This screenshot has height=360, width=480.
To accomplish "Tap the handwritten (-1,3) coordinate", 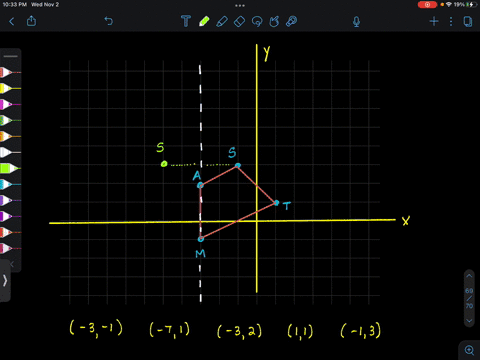I will click(x=361, y=331).
